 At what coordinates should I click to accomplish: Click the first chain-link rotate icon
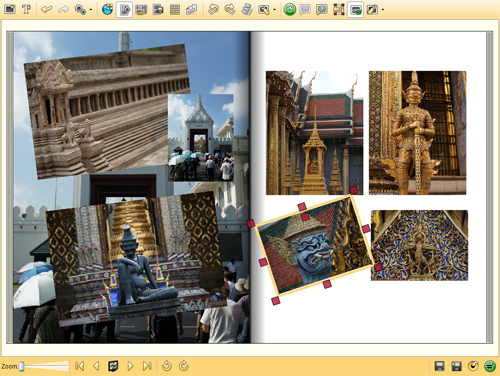click(x=213, y=9)
